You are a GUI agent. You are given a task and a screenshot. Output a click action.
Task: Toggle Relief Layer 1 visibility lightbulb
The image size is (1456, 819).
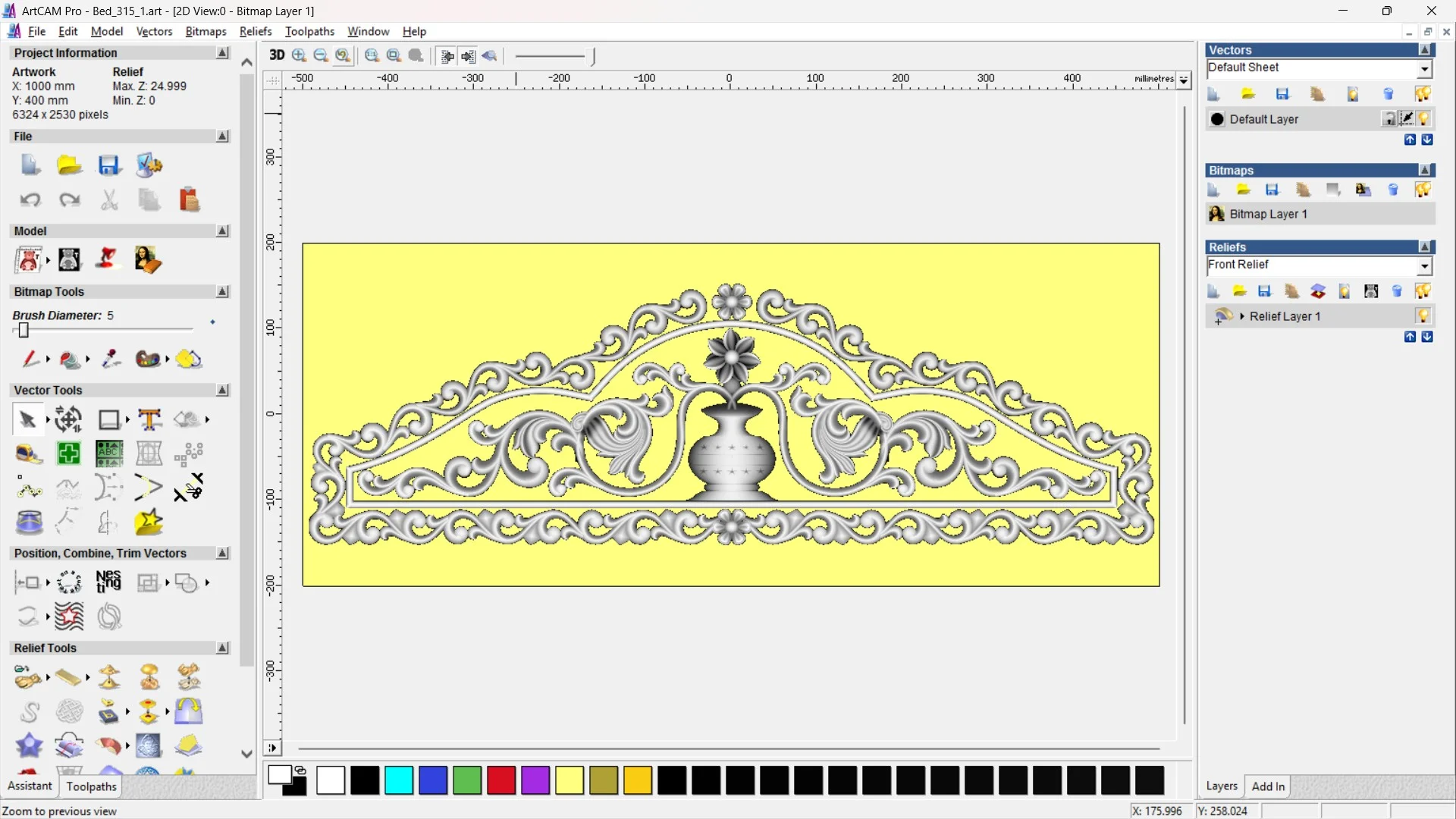[1423, 316]
